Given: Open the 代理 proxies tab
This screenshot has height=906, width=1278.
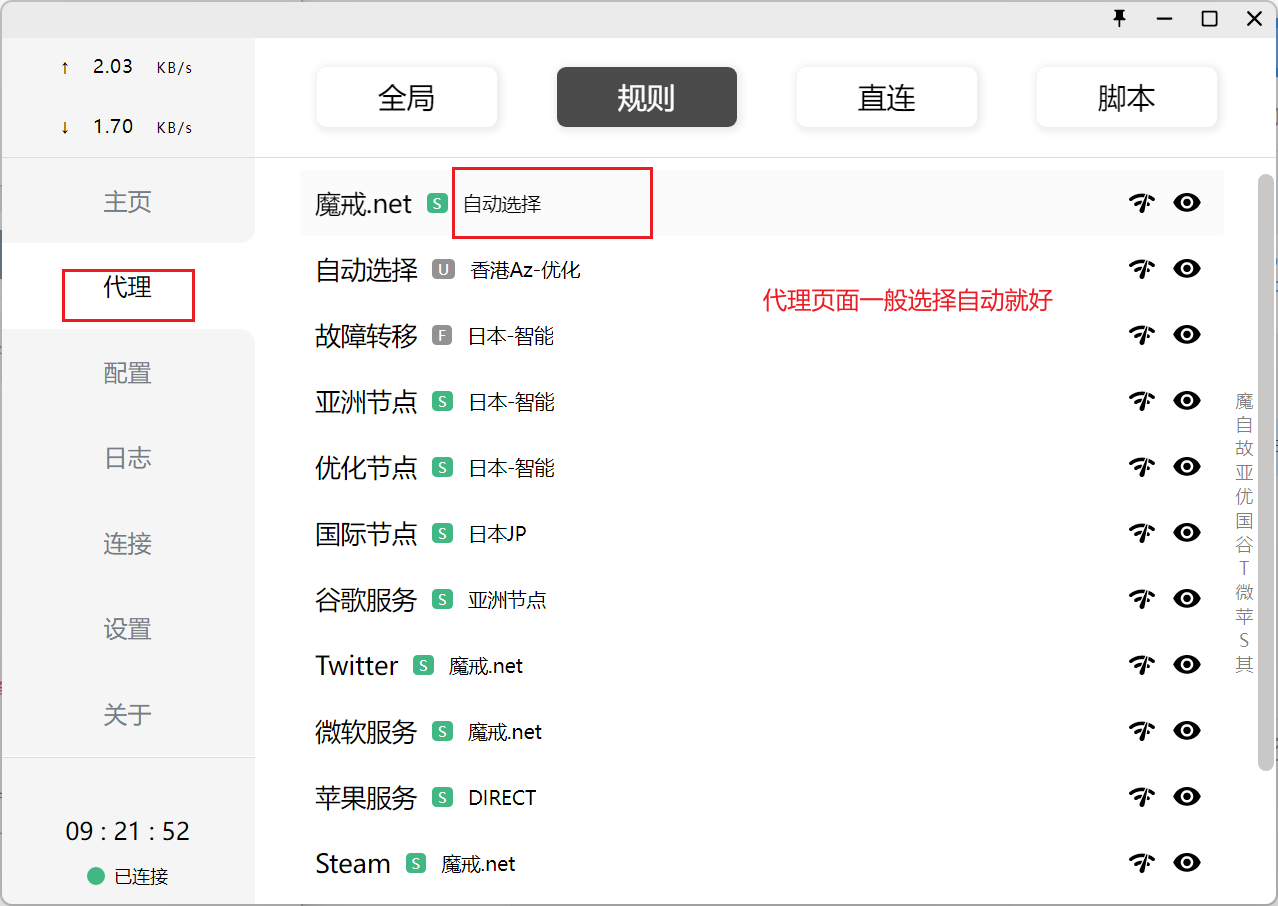Looking at the screenshot, I should coord(128,287).
